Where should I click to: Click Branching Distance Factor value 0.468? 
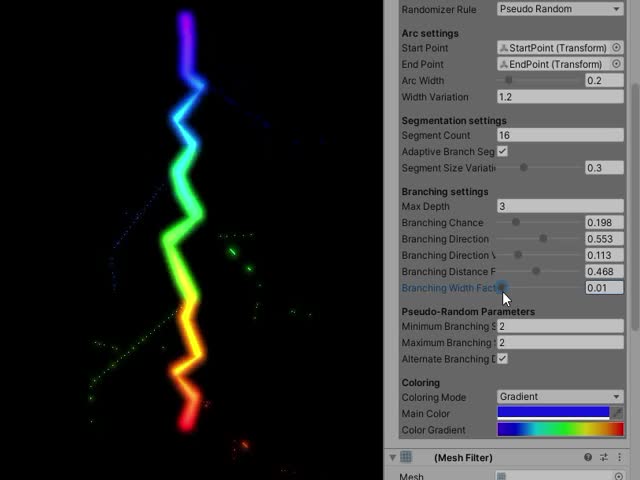point(604,271)
